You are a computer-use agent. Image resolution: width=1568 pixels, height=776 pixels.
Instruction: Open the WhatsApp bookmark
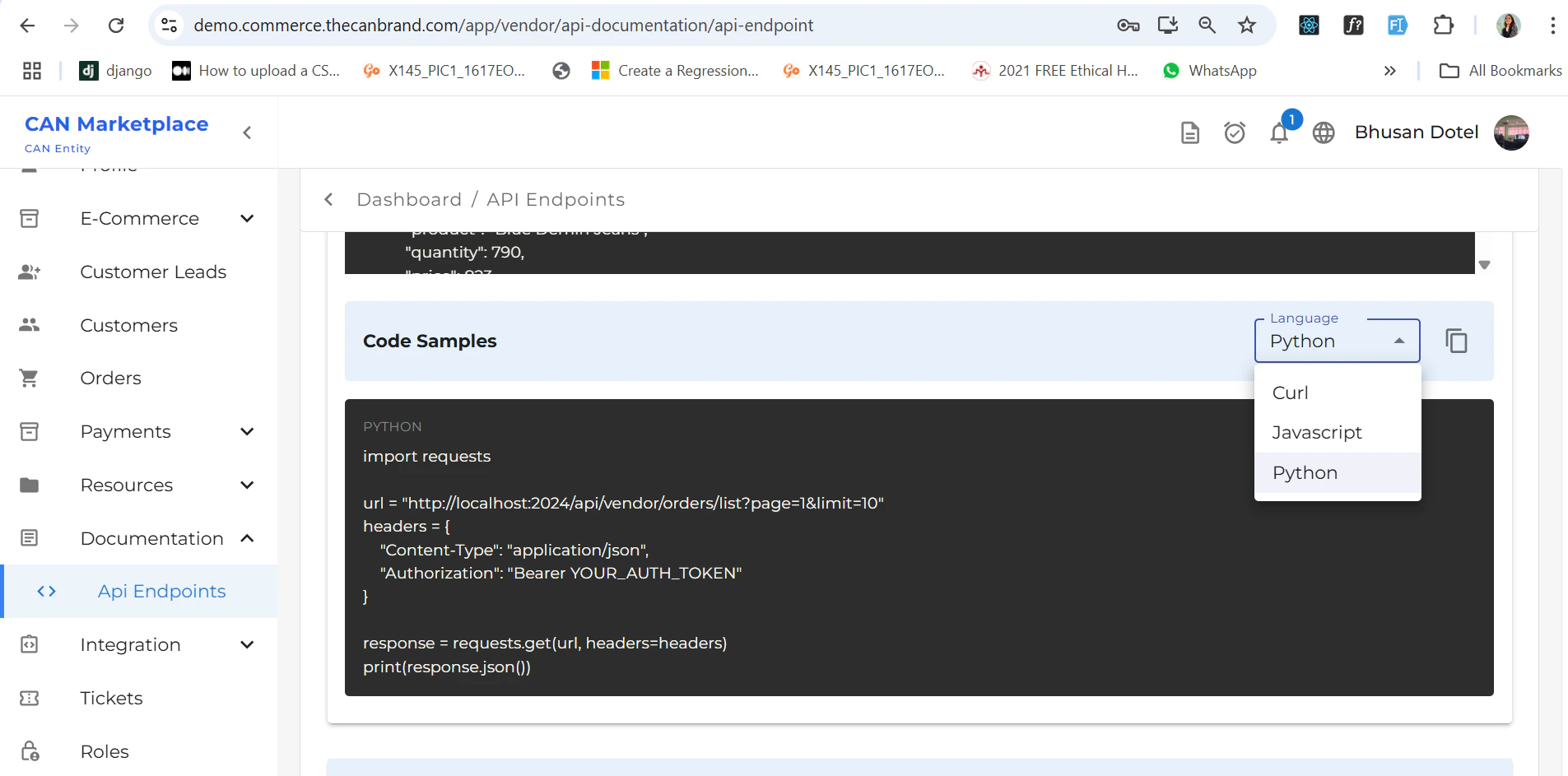(1209, 71)
